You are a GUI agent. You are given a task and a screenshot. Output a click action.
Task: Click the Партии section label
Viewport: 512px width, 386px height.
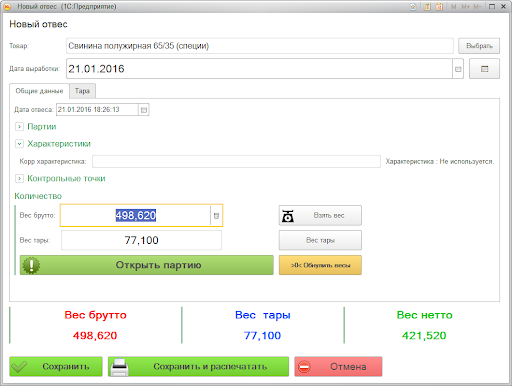click(42, 127)
